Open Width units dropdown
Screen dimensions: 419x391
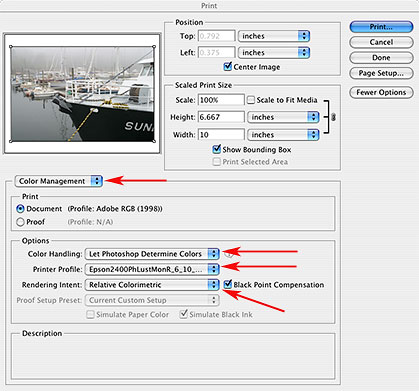[283, 135]
